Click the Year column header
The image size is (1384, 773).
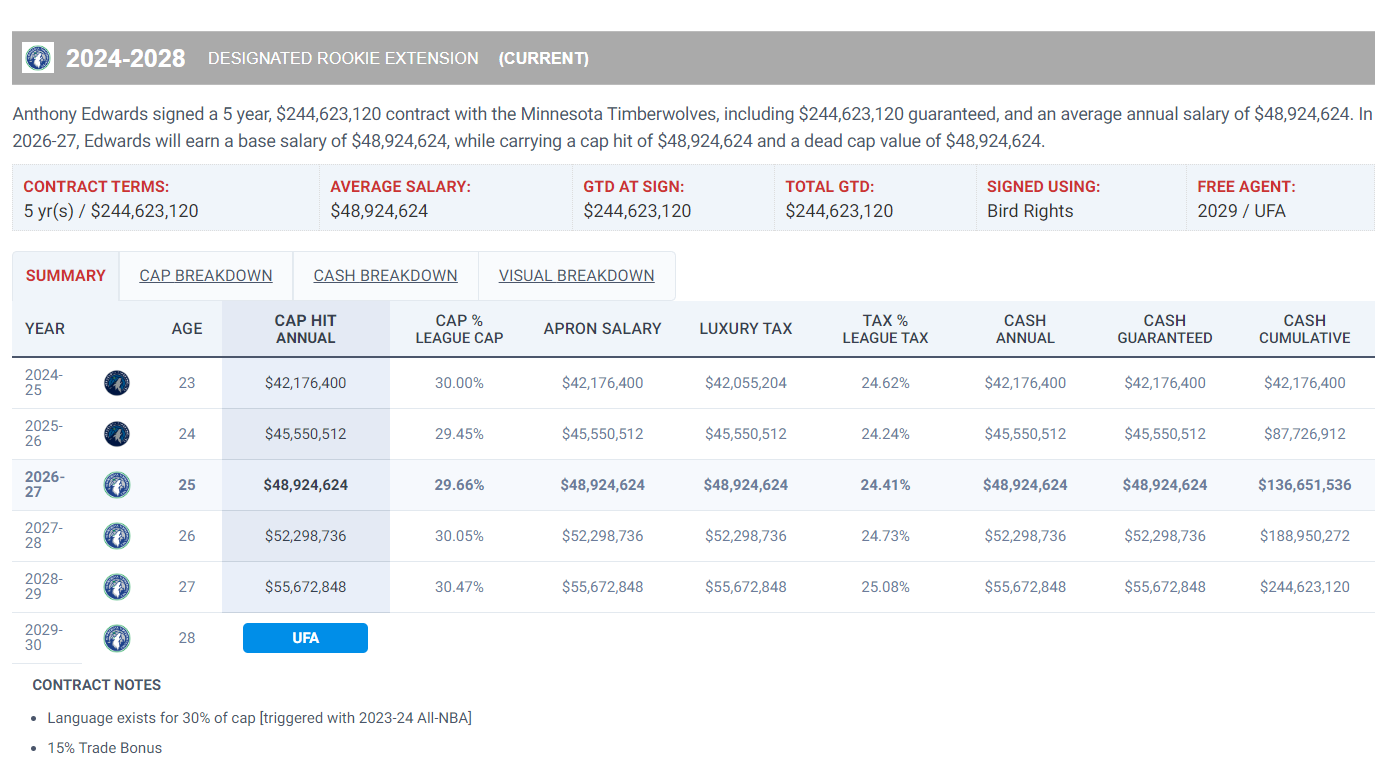[x=45, y=329]
